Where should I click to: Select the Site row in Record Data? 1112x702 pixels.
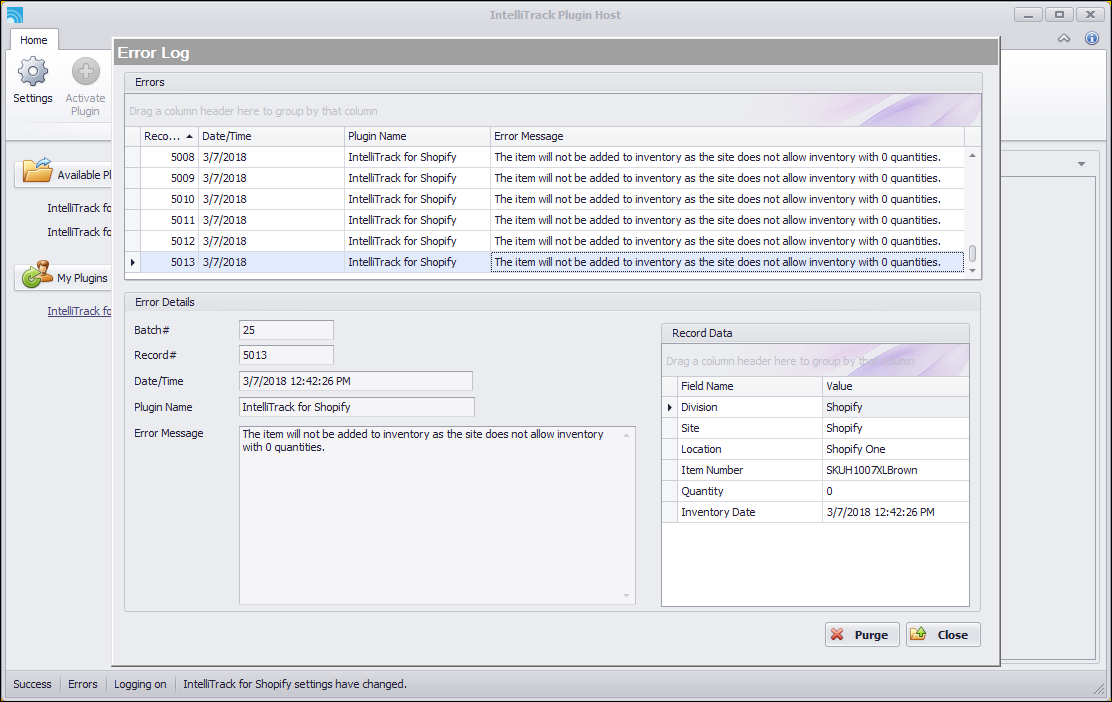816,428
